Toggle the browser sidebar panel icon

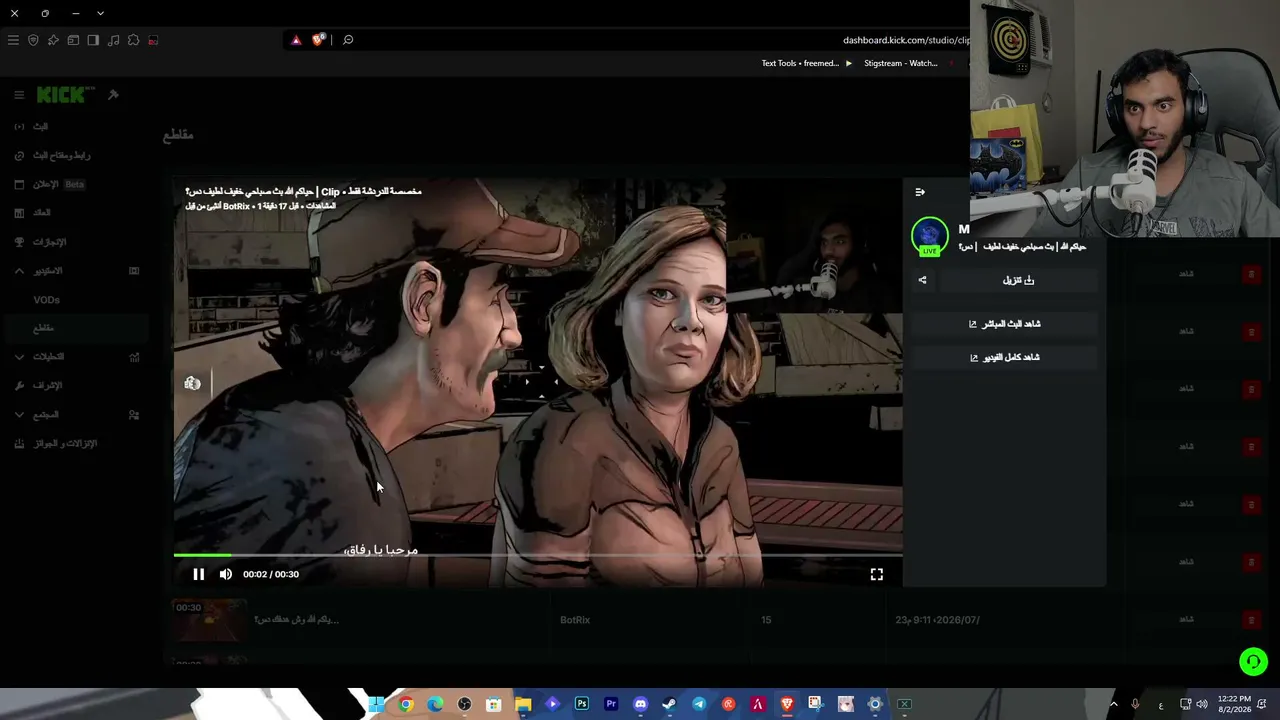point(93,40)
